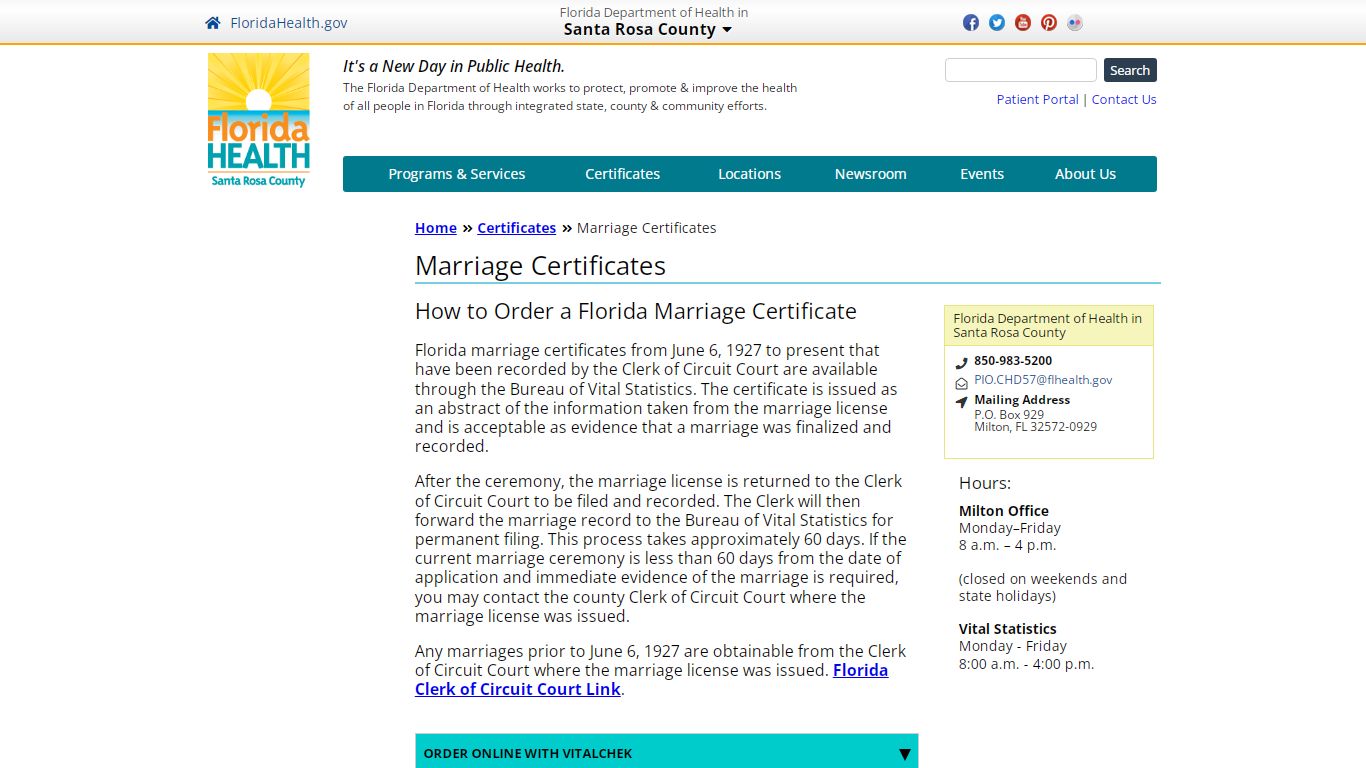Go to FloridaHealth.gov link
Viewport: 1366px width, 768px height.
(289, 23)
